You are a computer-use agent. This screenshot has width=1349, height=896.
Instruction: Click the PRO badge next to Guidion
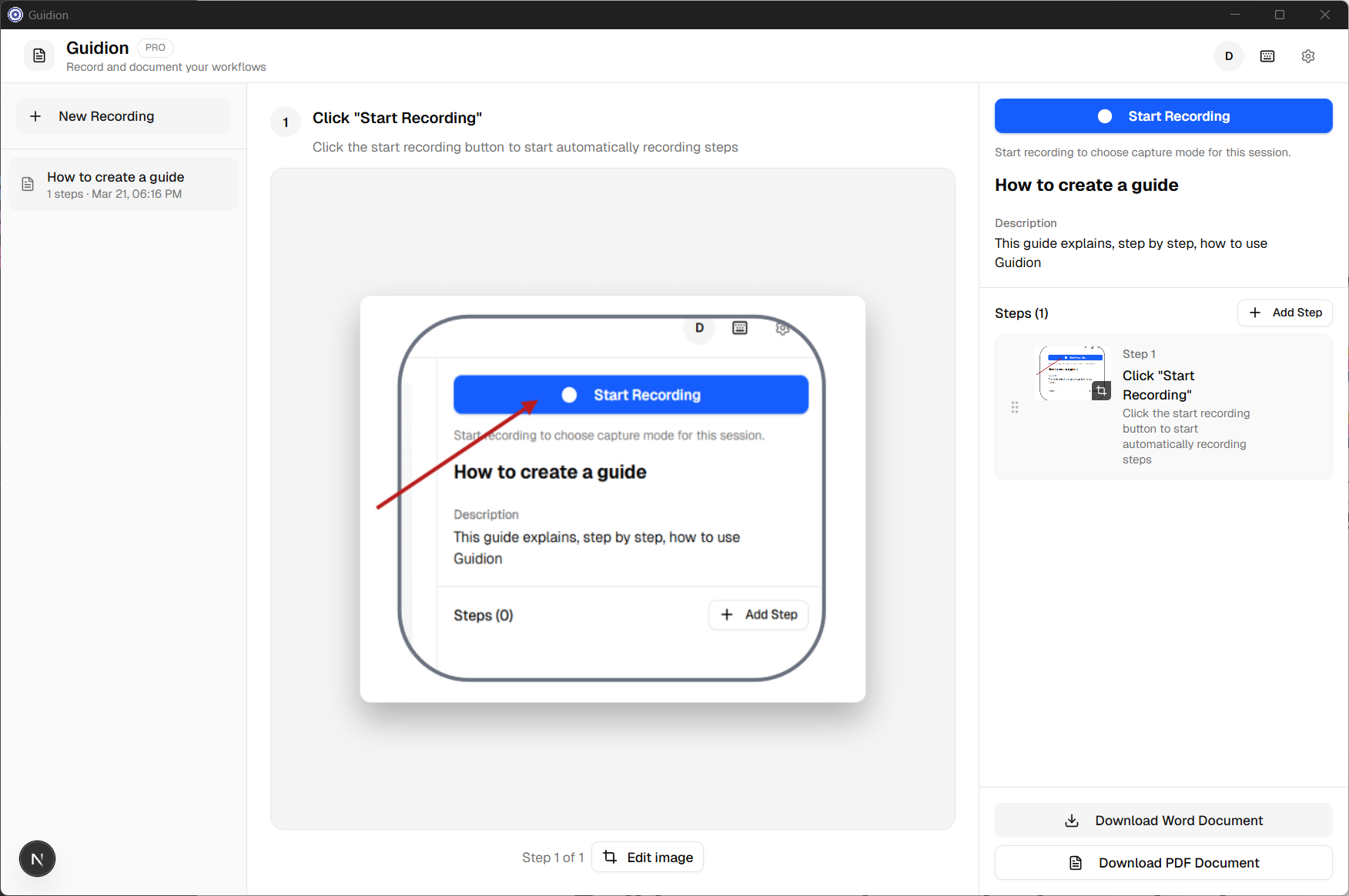click(x=156, y=48)
